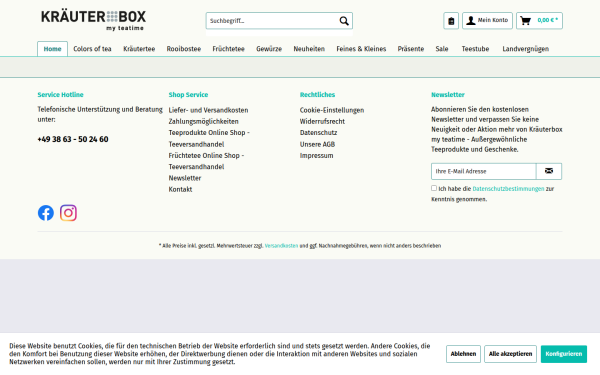Open cookie settings with Konfigurieren
Viewport: 600px width, 375px height.
pyautogui.click(x=564, y=354)
